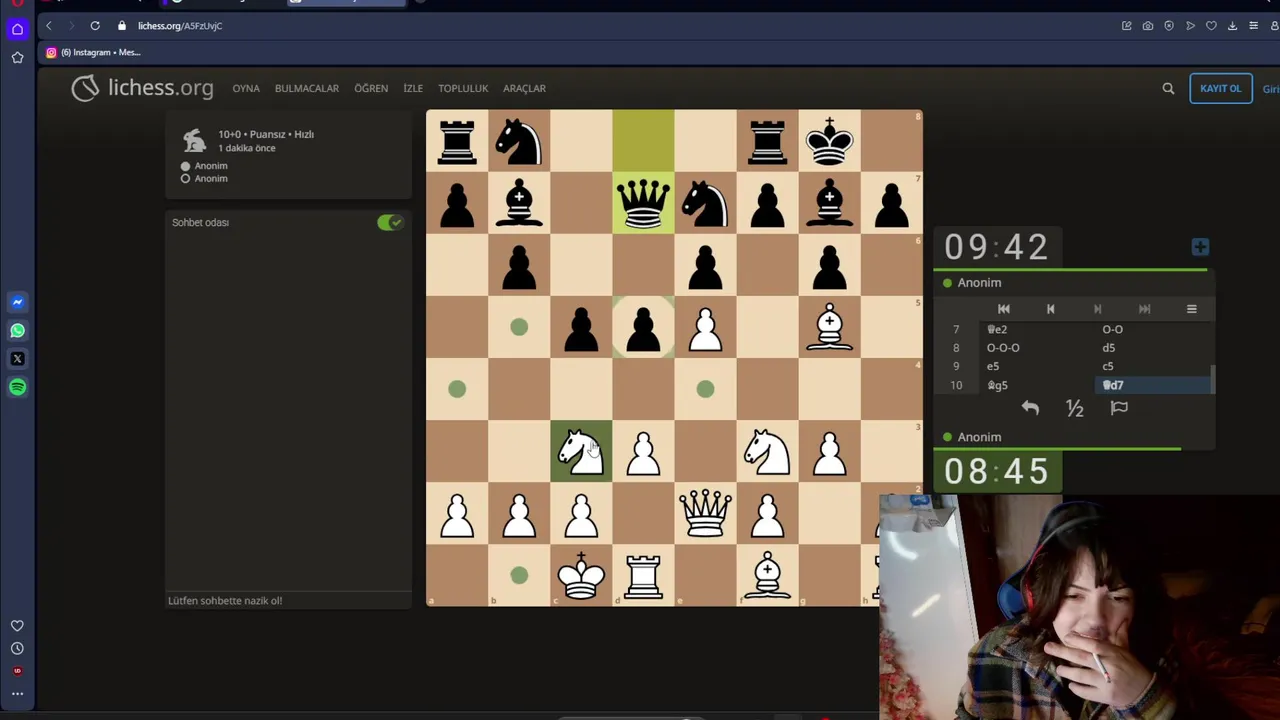Viewport: 1280px width, 720px height.
Task: Open the BULMACALAR menu
Action: pyautogui.click(x=307, y=88)
